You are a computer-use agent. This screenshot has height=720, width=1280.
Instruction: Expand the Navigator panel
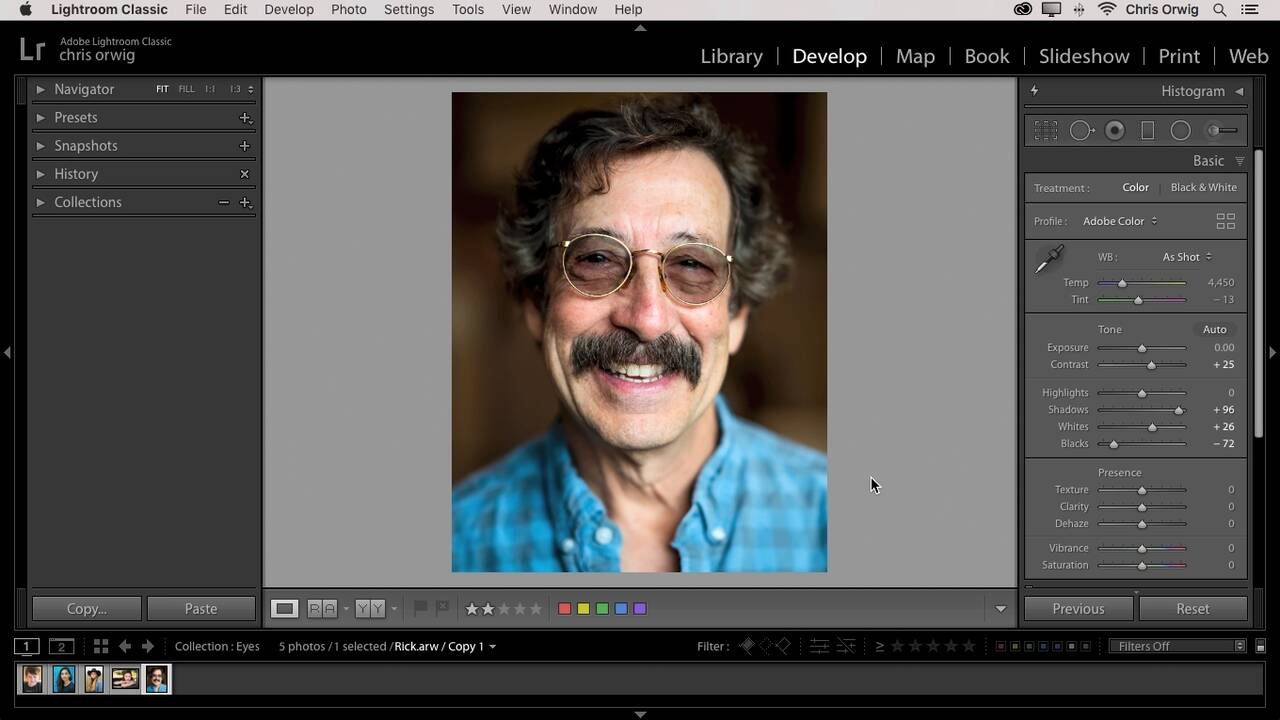point(40,89)
